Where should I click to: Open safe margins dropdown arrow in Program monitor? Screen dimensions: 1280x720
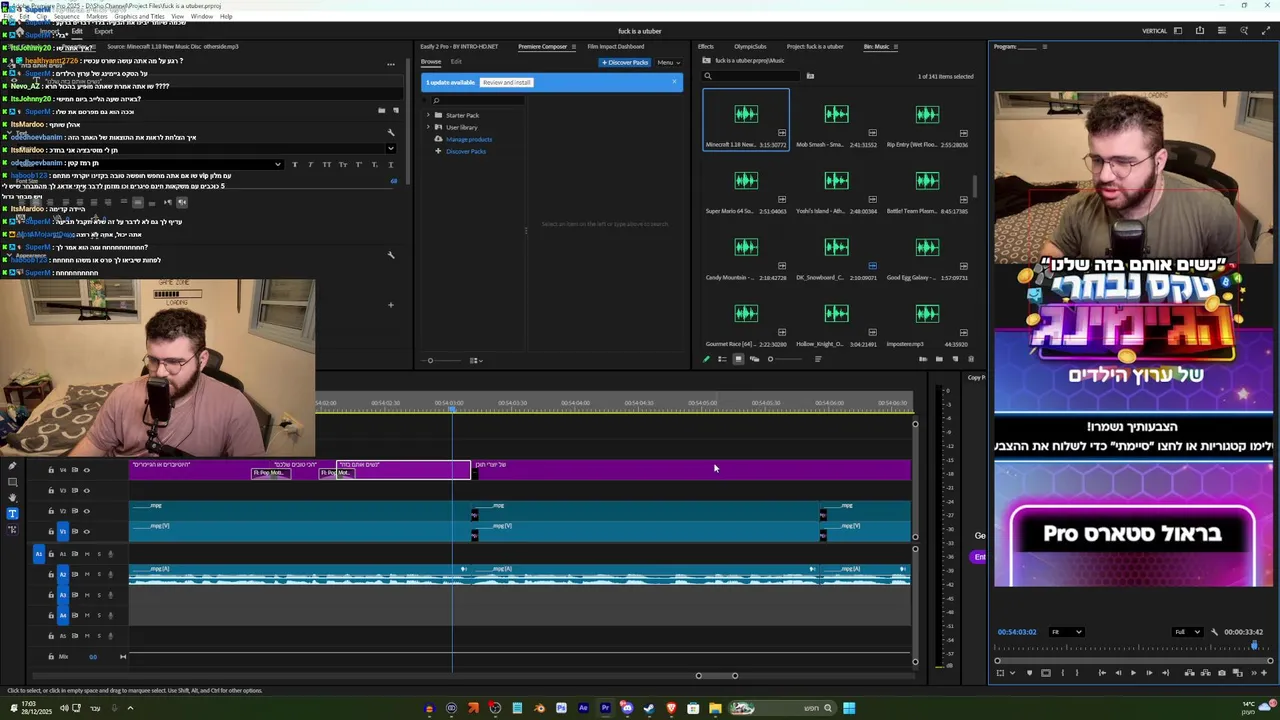point(1012,673)
